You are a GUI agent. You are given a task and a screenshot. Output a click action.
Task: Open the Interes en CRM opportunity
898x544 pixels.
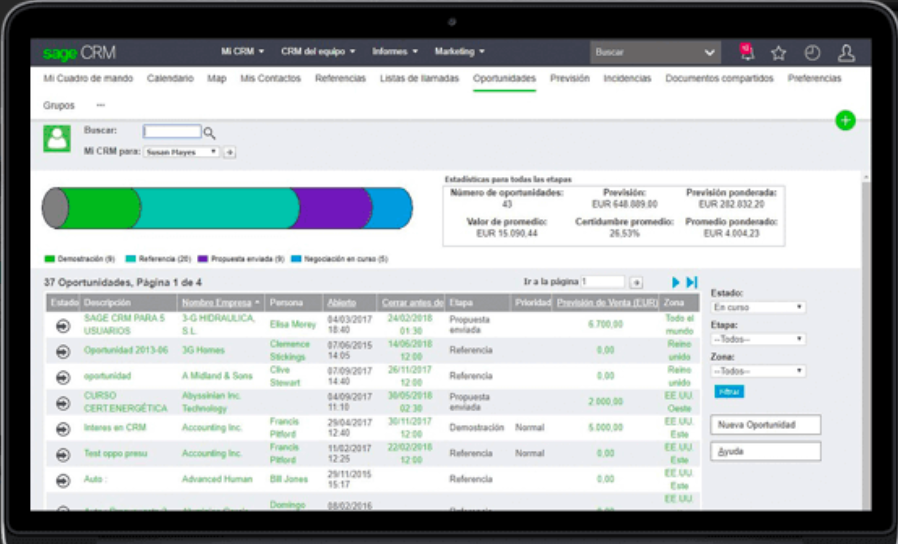click(x=115, y=428)
